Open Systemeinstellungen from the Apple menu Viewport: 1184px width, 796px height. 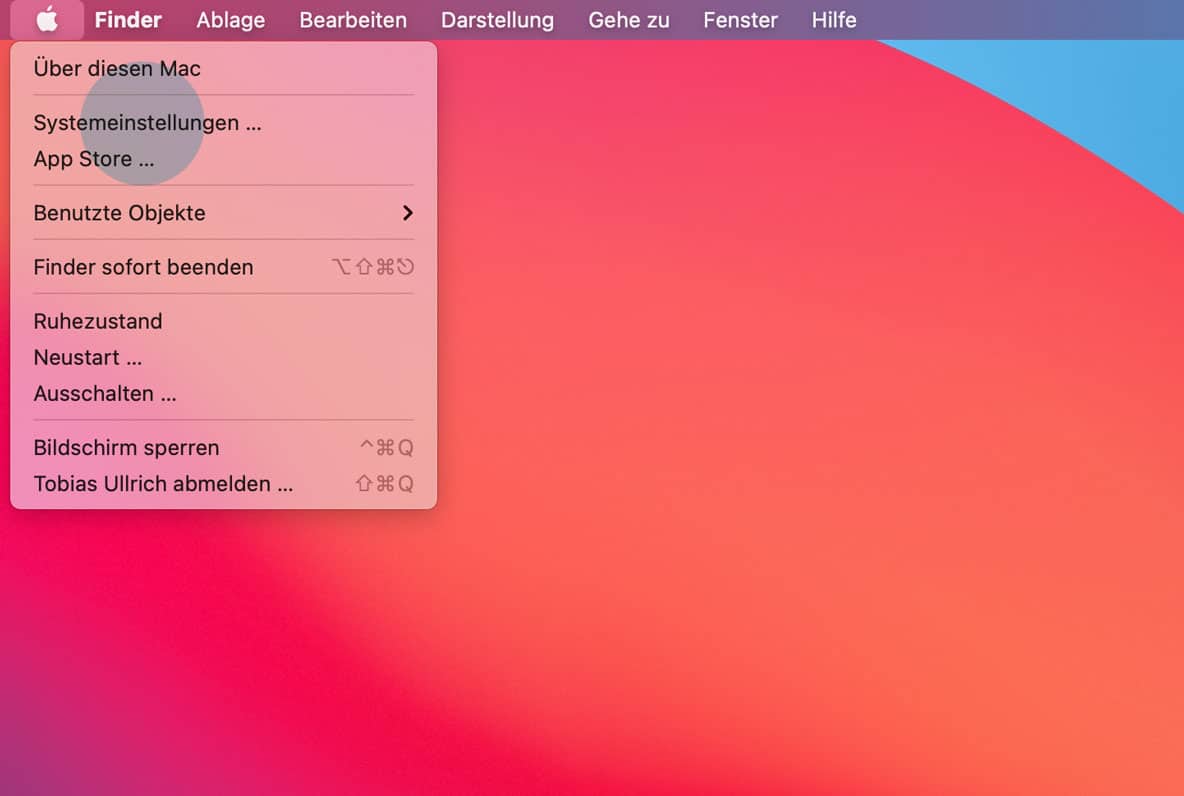pos(224,122)
